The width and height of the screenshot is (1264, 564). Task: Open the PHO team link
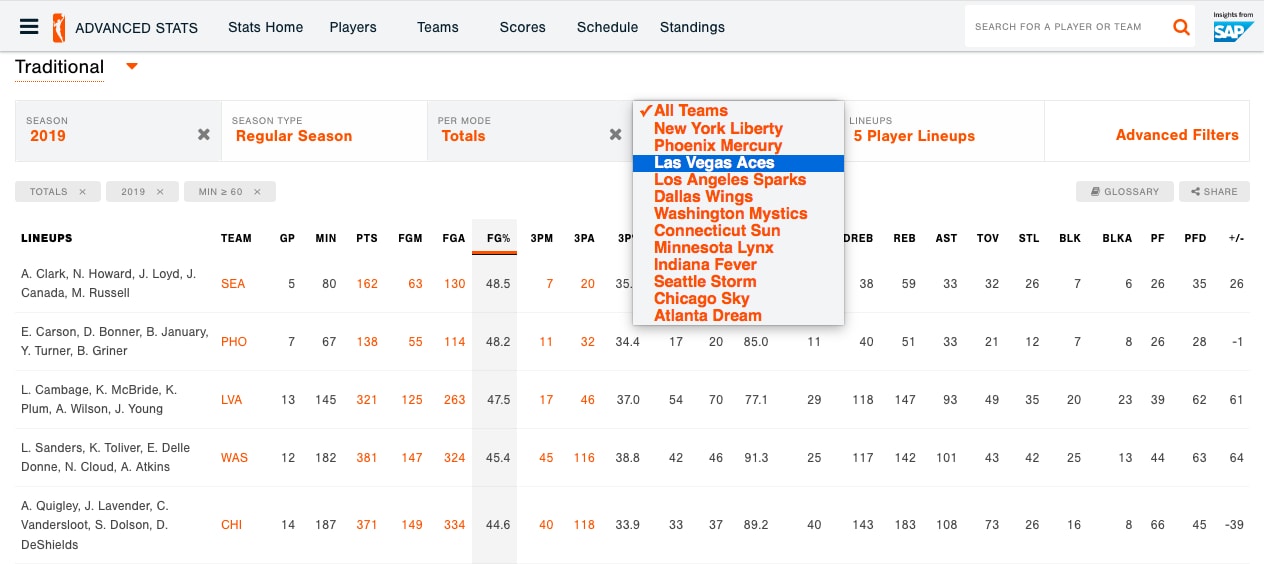pos(234,342)
